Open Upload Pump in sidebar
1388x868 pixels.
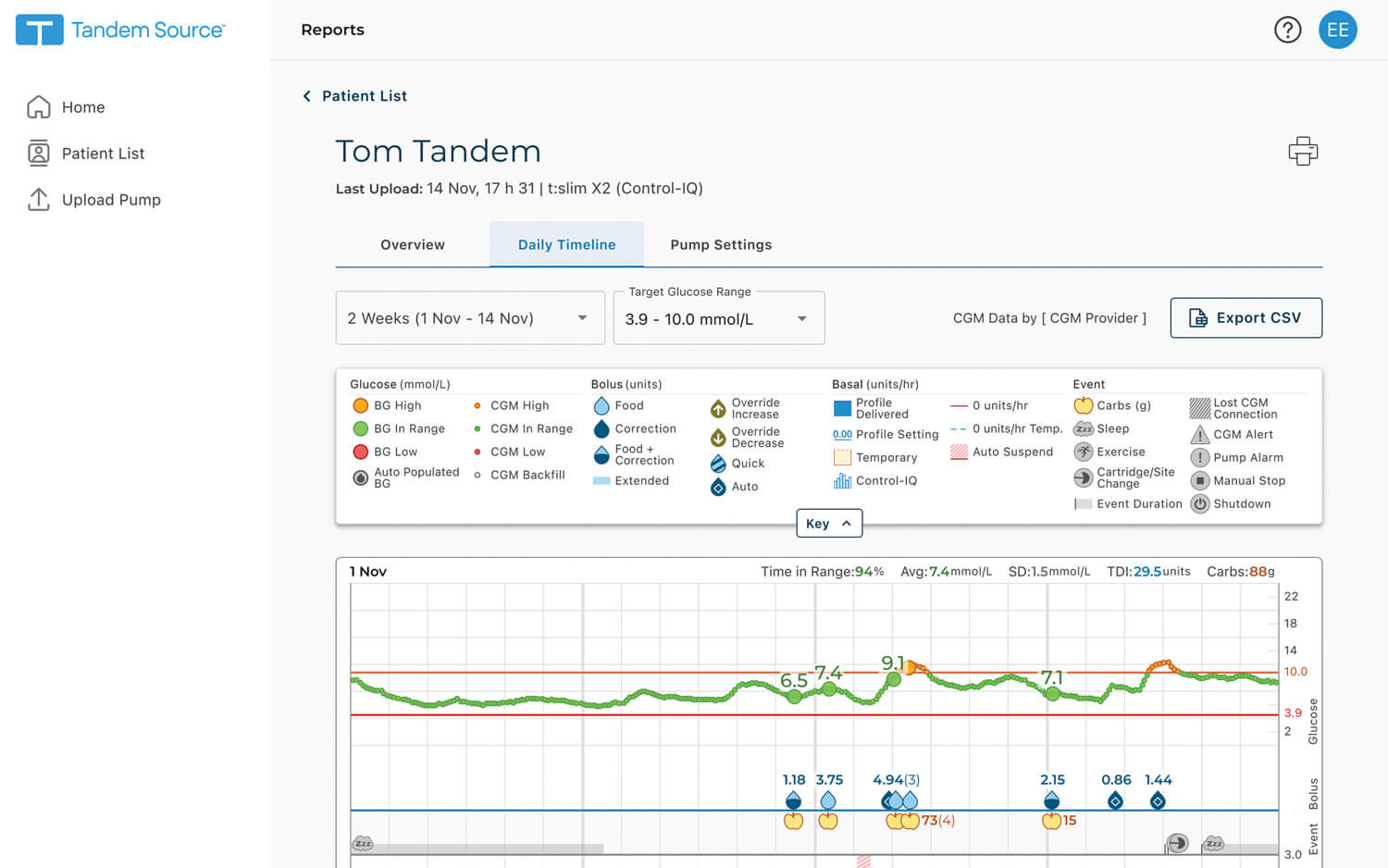pyautogui.click(x=111, y=200)
